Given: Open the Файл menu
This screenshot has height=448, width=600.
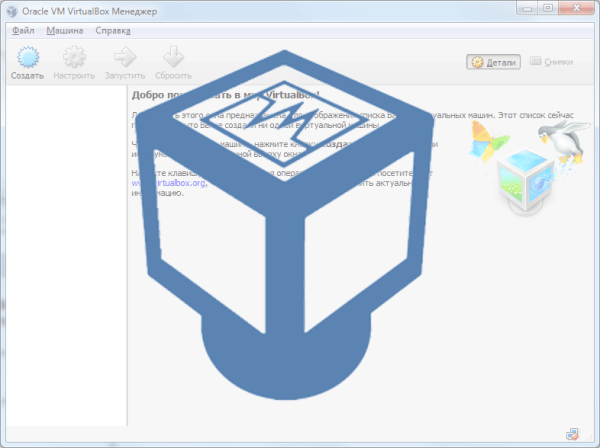Looking at the screenshot, I should [25, 31].
